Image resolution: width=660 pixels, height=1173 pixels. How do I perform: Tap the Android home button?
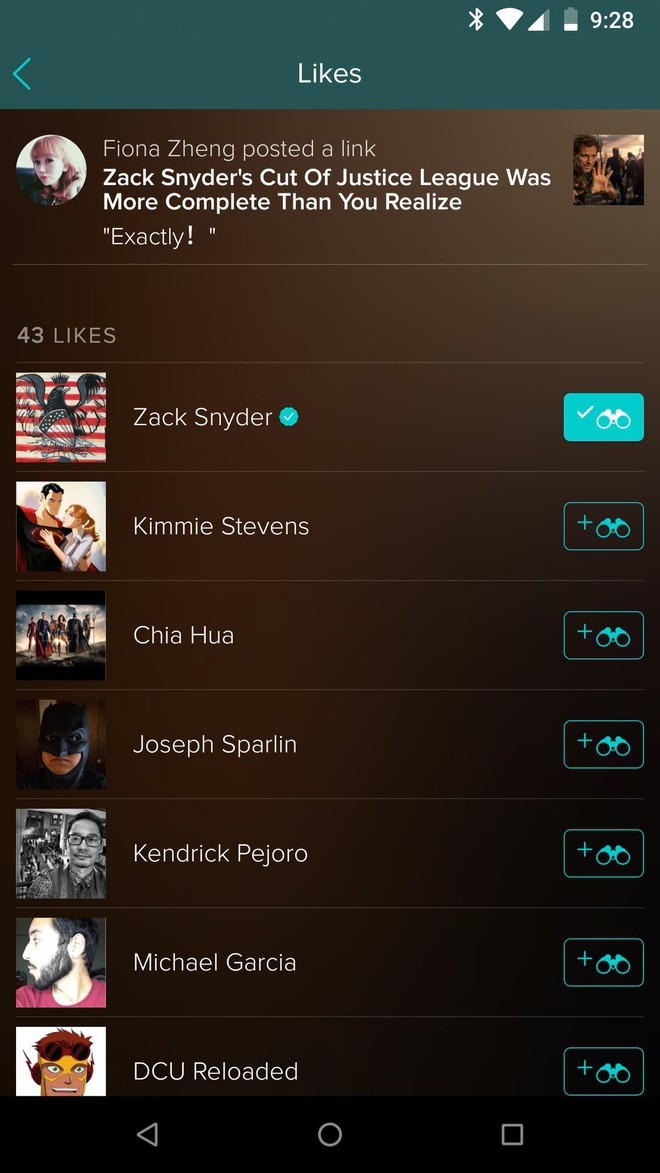tap(330, 1135)
